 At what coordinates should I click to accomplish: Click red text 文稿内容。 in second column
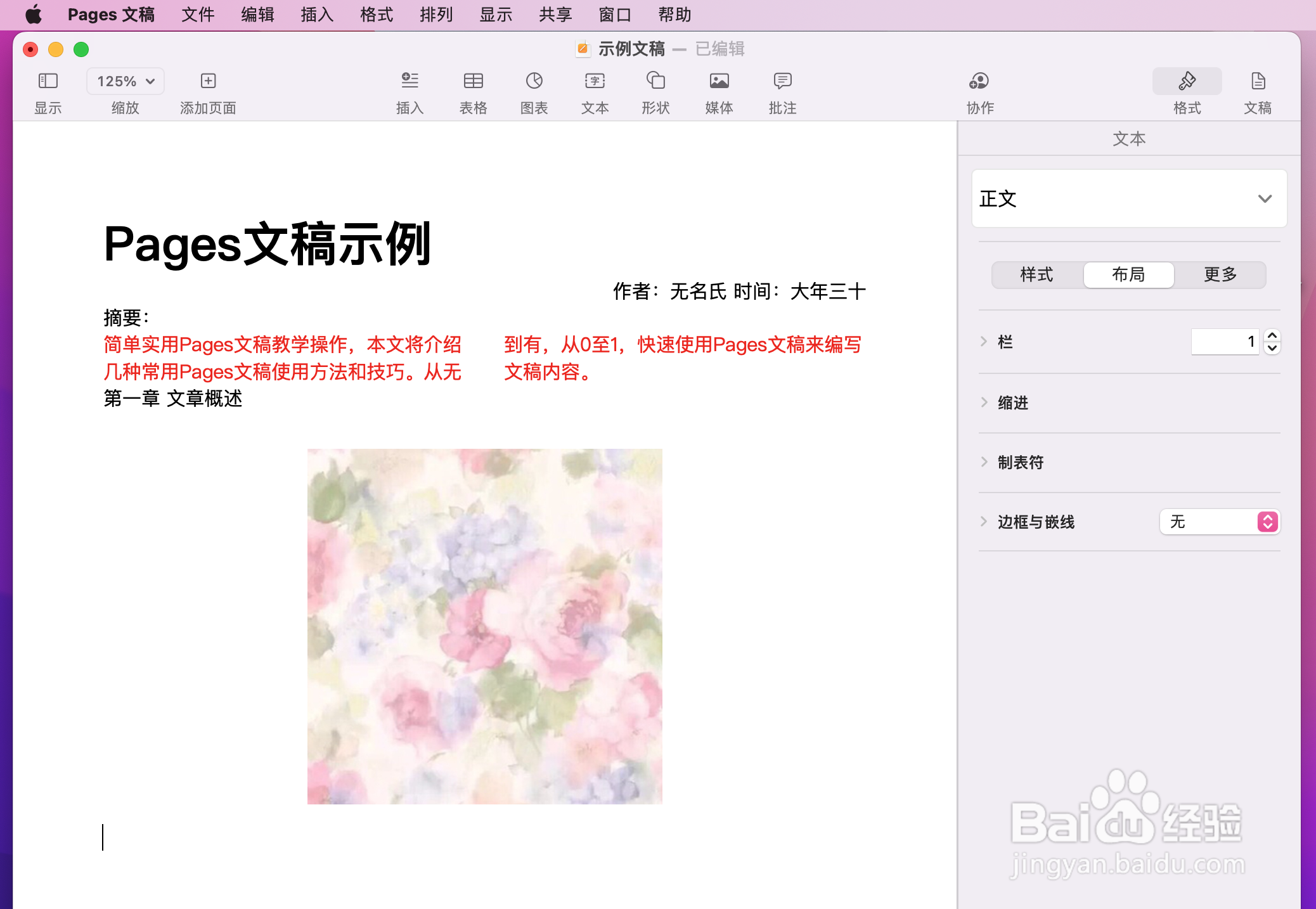(x=548, y=372)
